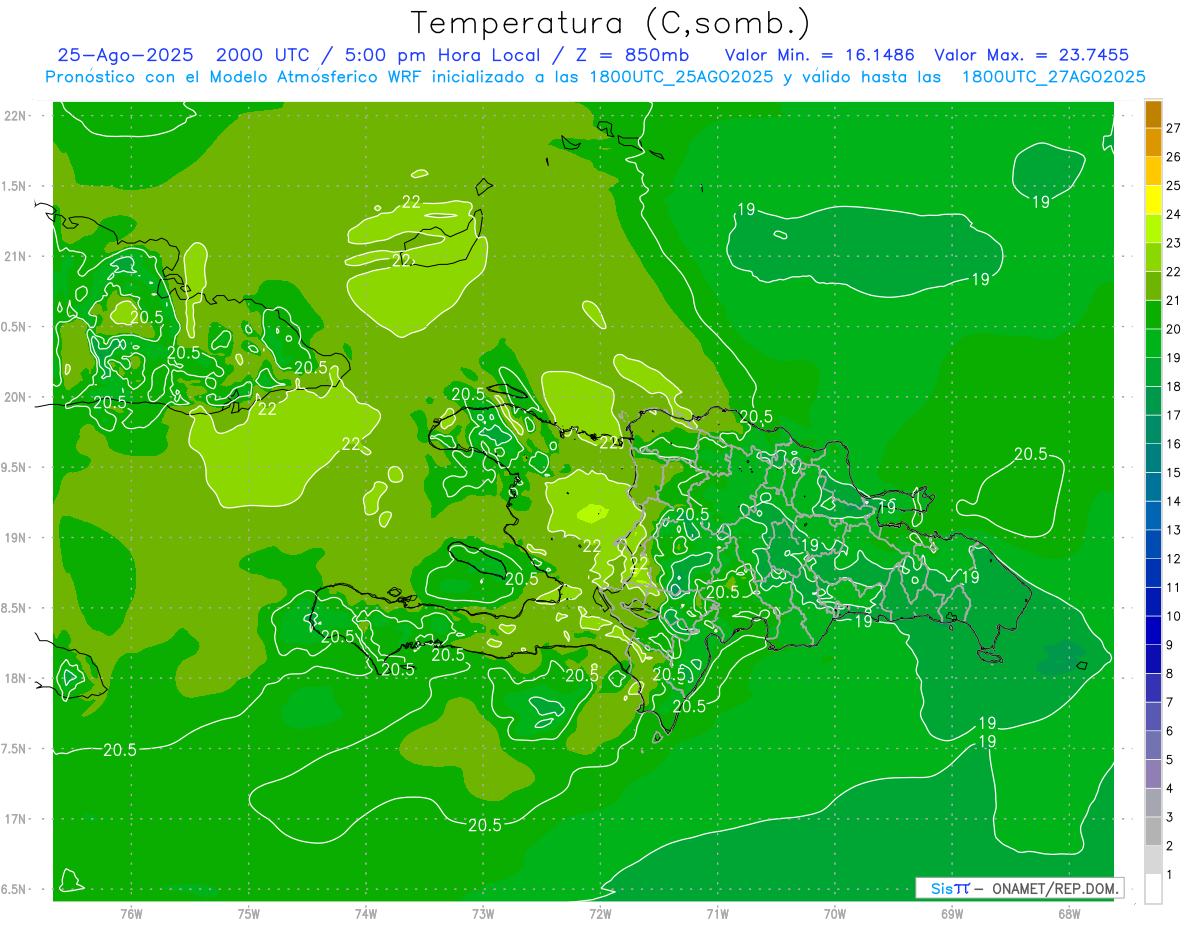Image resolution: width=1200 pixels, height=927 pixels.
Task: Click color bar legend value '12'
Action: pos(1174,559)
